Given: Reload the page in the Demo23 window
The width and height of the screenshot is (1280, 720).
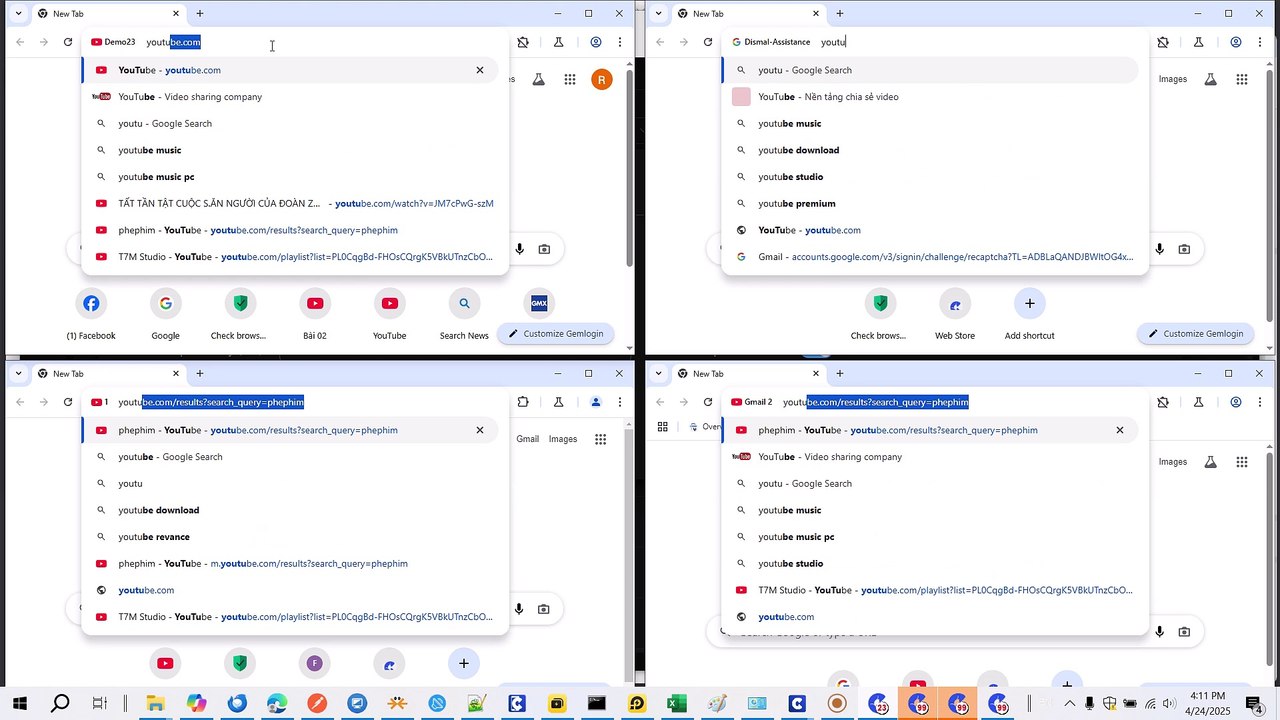Looking at the screenshot, I should (68, 42).
